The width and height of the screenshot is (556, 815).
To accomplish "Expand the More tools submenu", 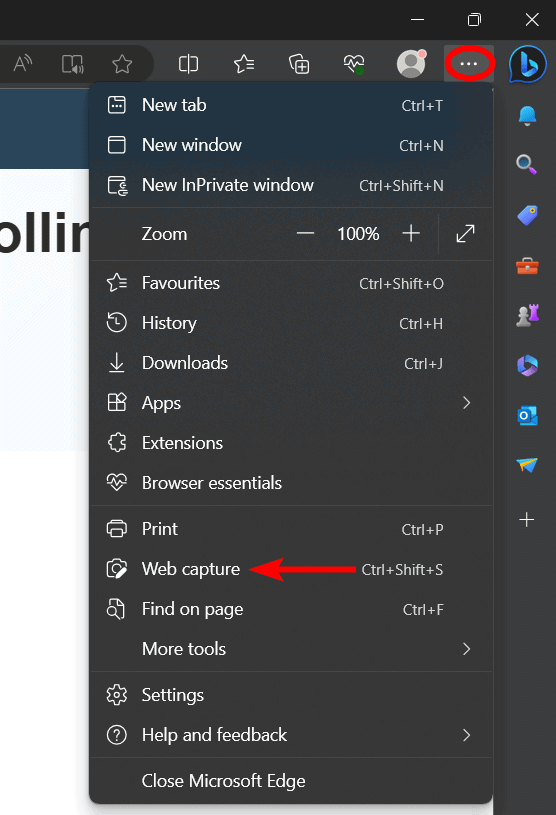I will [291, 649].
